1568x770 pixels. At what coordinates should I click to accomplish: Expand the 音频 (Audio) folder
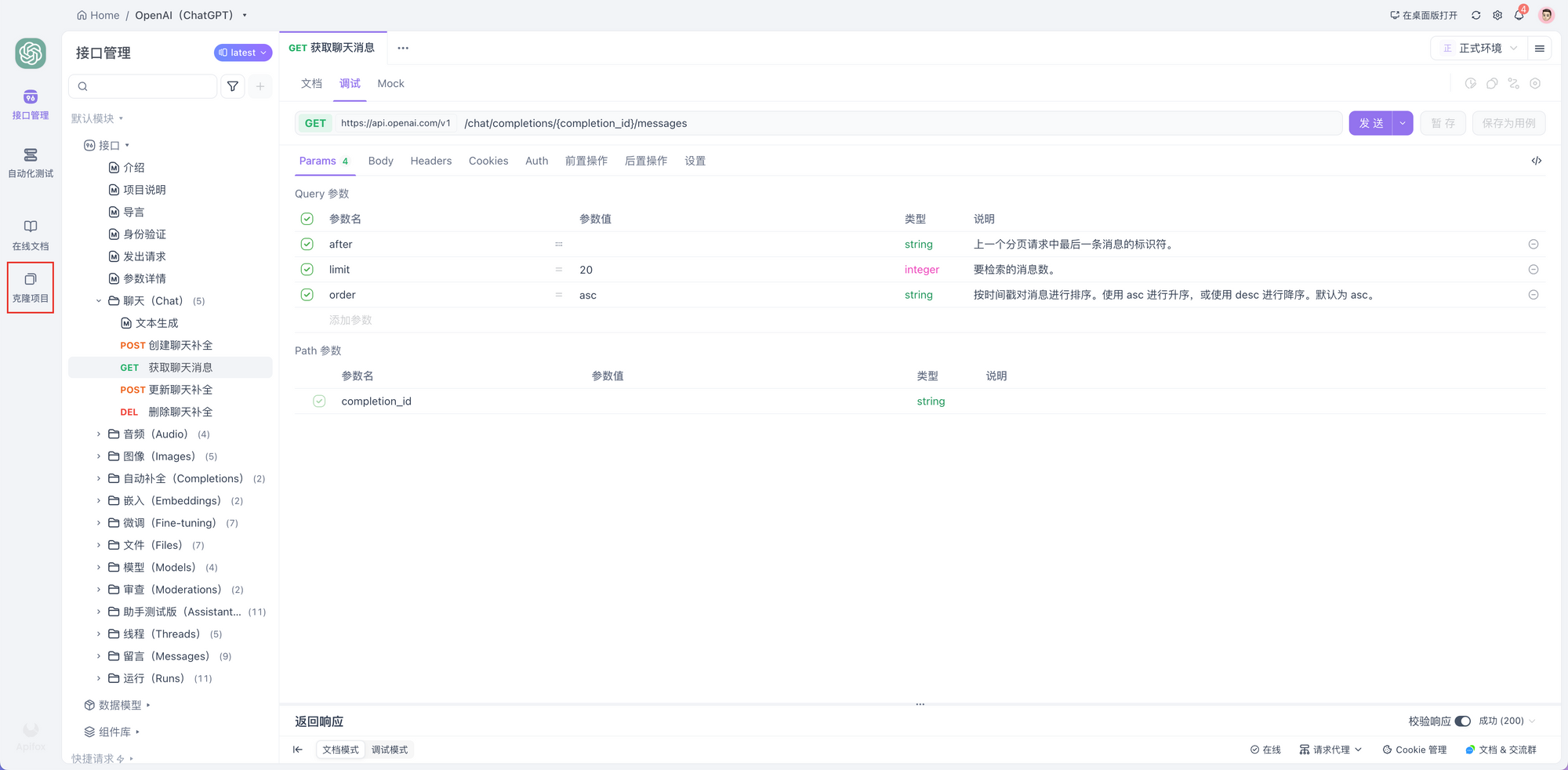(99, 434)
